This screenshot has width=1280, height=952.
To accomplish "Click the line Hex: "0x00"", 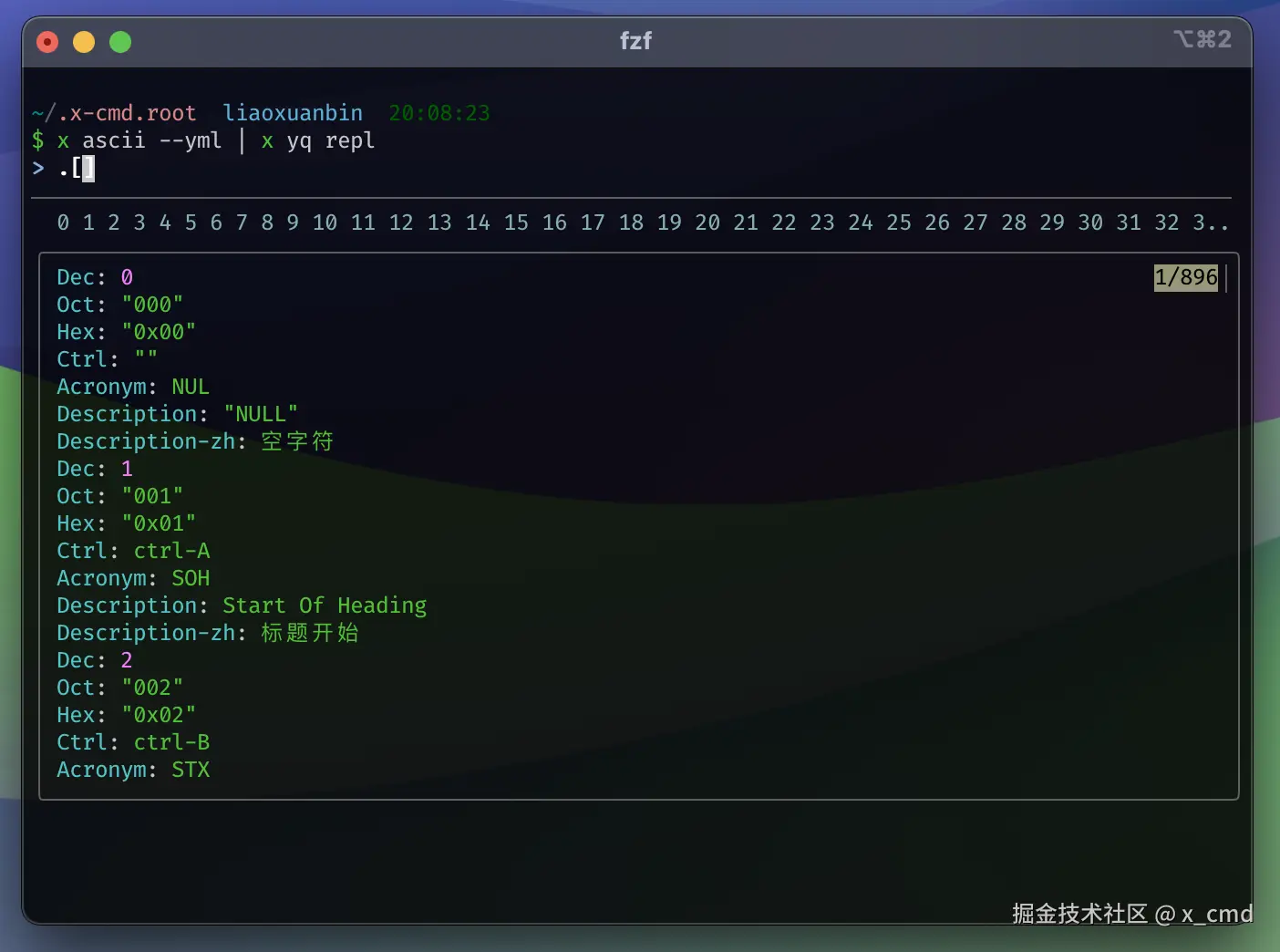I will [127, 332].
